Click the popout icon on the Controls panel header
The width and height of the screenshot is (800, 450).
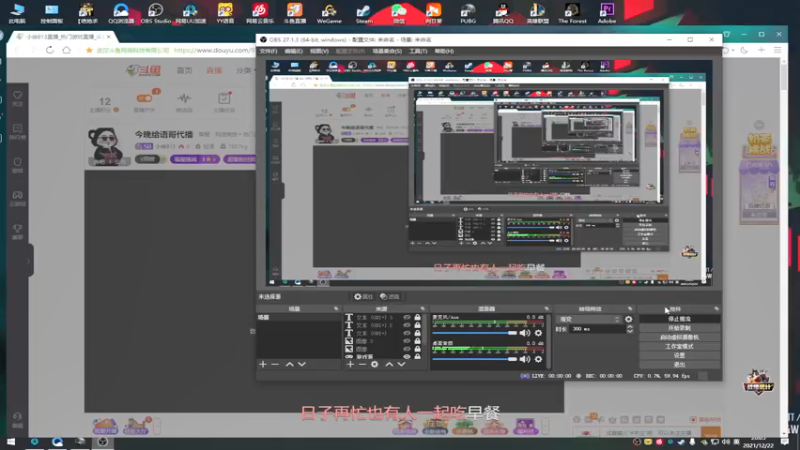[716, 309]
